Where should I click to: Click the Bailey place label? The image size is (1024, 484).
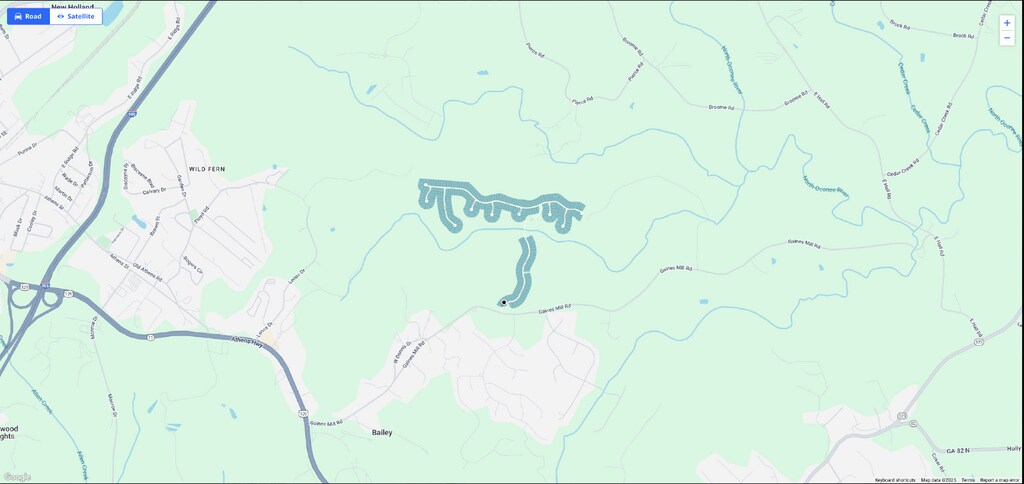click(382, 432)
